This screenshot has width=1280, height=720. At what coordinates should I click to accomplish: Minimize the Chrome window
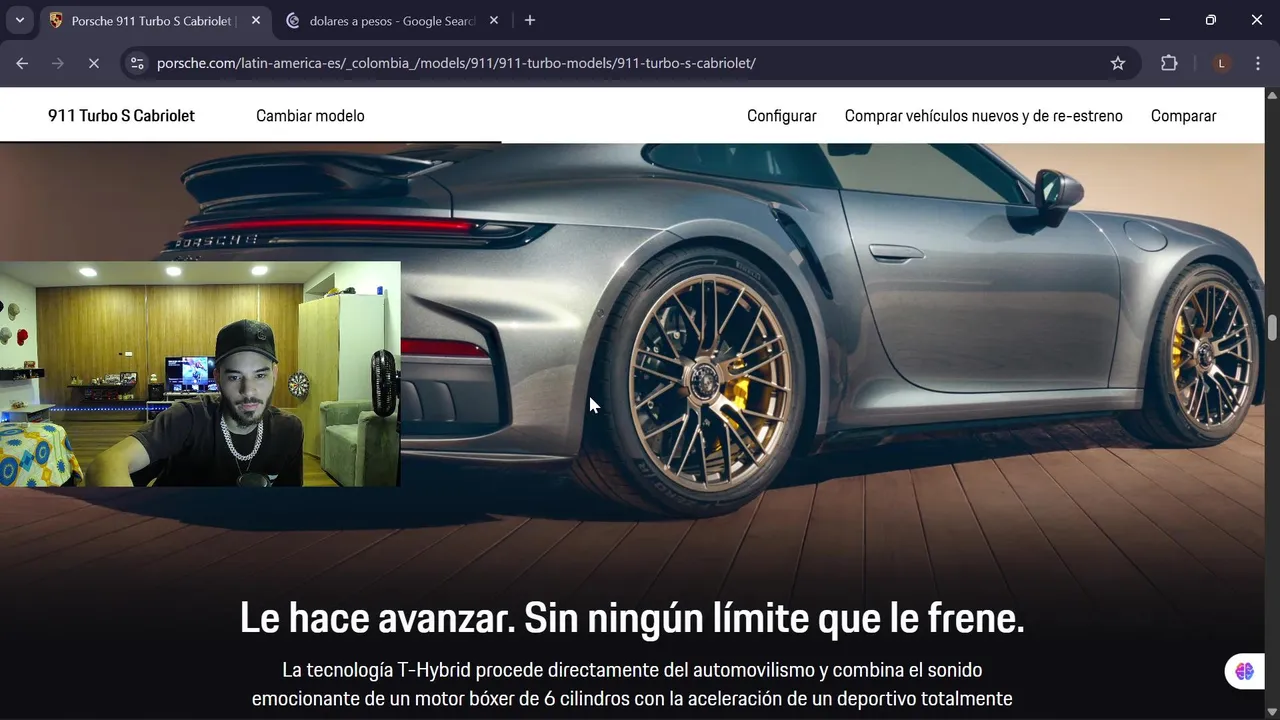coord(1164,20)
